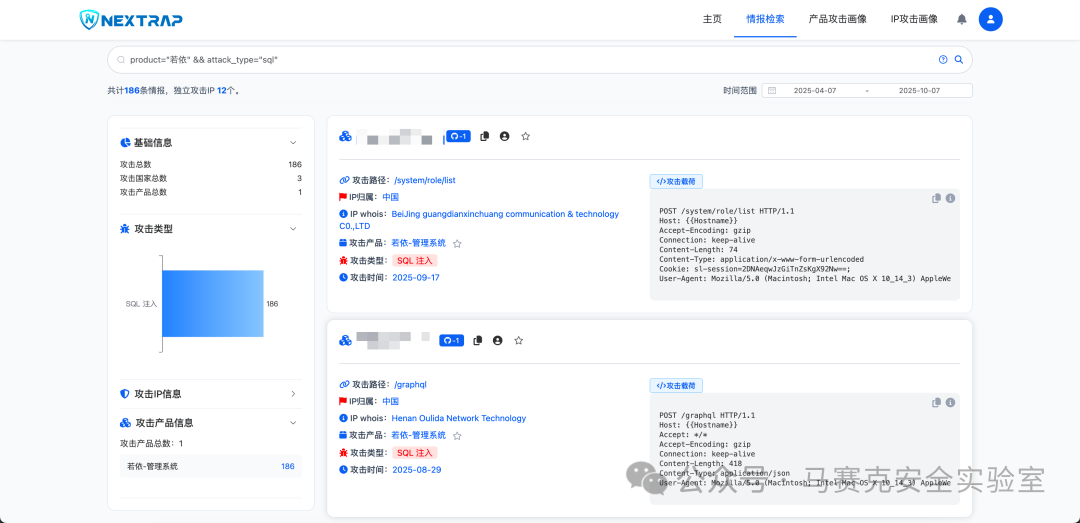This screenshot has height=523, width=1080.
Task: Copy IP on the first card
Action: pos(484,136)
